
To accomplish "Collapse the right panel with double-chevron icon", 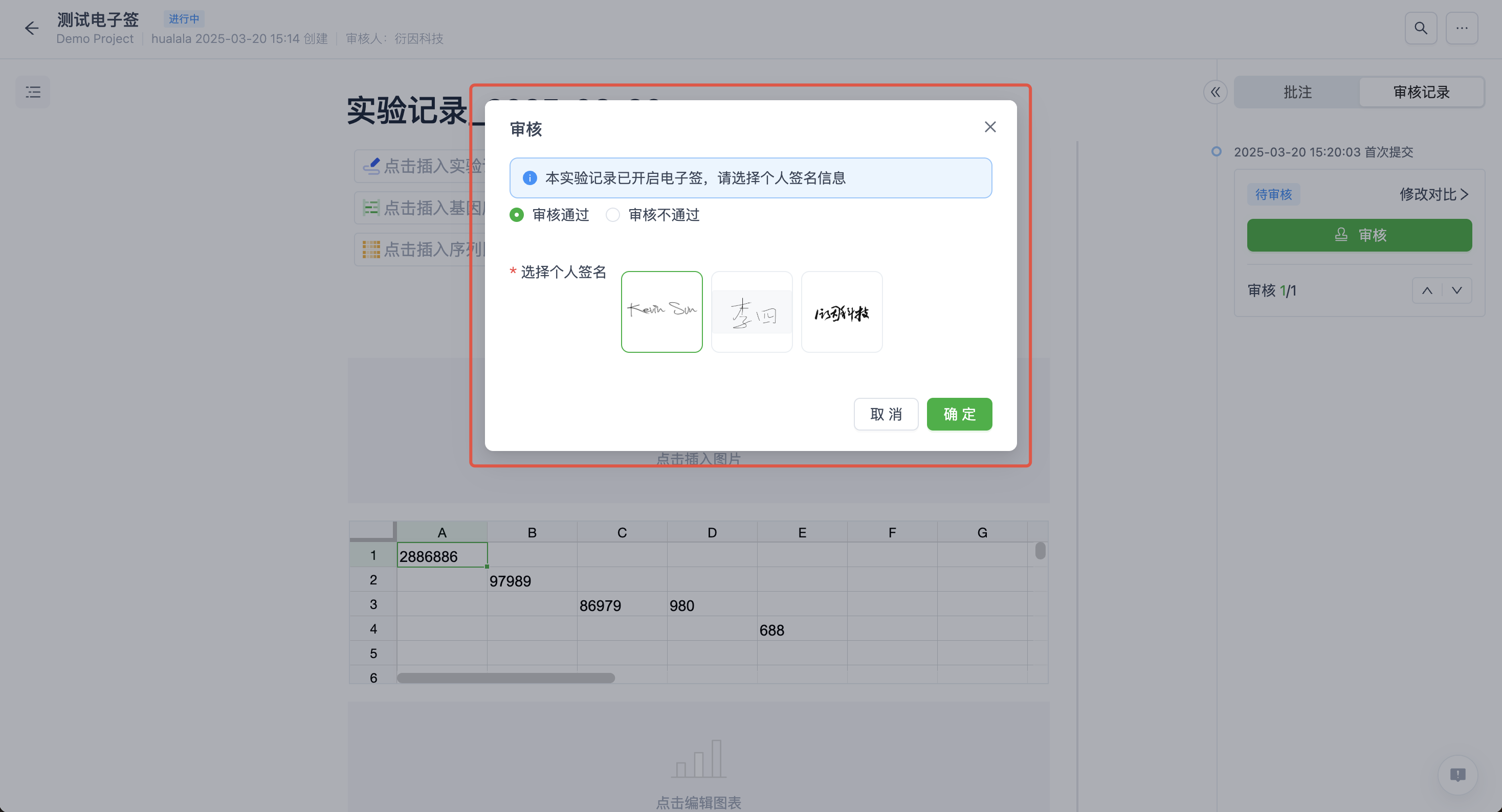I will pyautogui.click(x=1215, y=92).
